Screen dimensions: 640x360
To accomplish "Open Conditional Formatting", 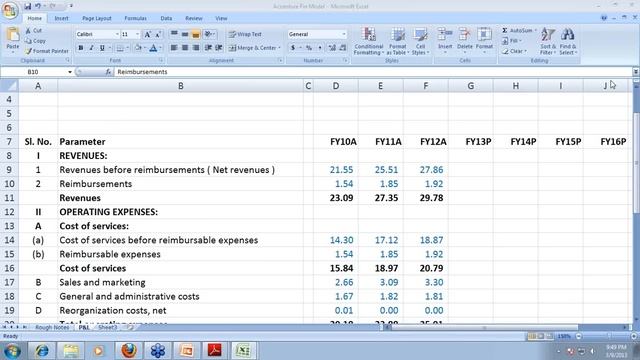I will [x=369, y=41].
